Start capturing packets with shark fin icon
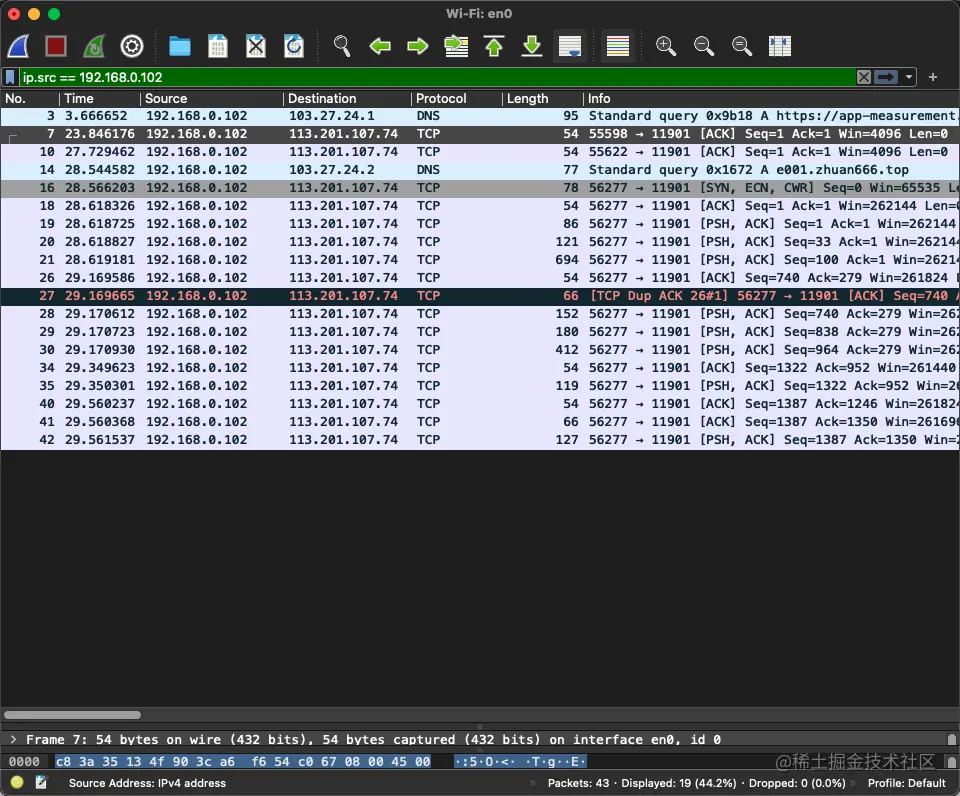Screen dimensions: 960x796 [x=18, y=47]
